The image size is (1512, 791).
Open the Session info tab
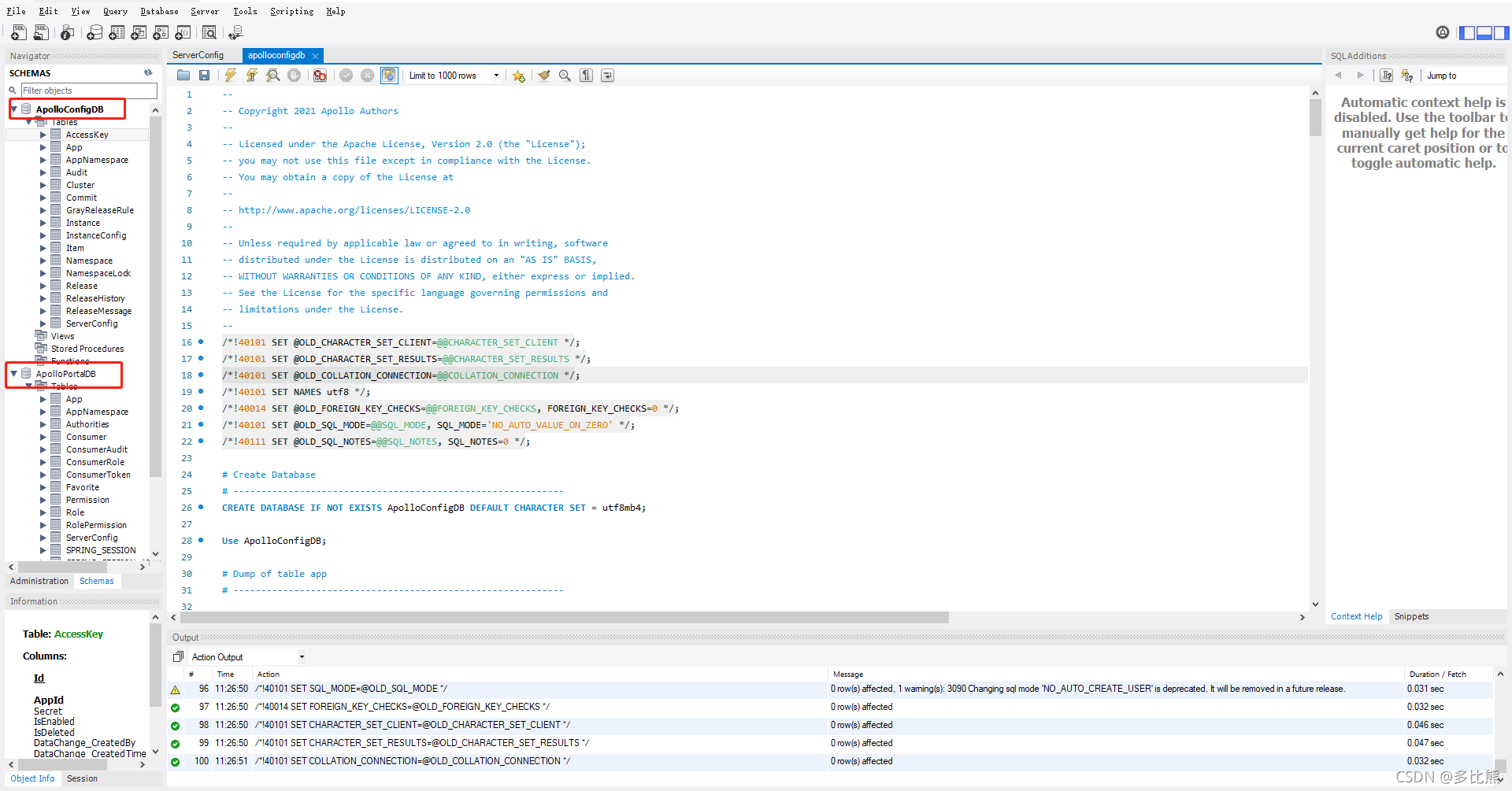click(82, 778)
